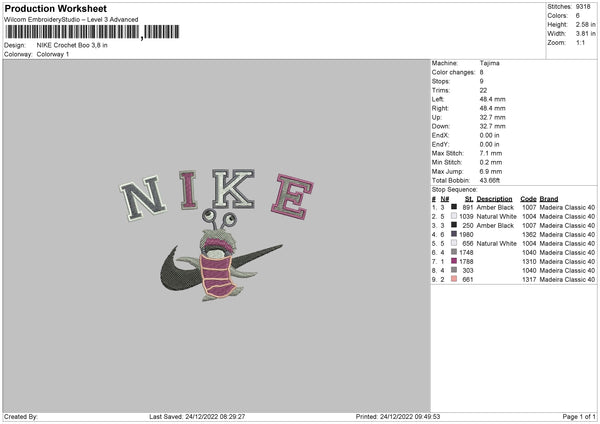Click the black swatch in stop row 3

[x=454, y=225]
